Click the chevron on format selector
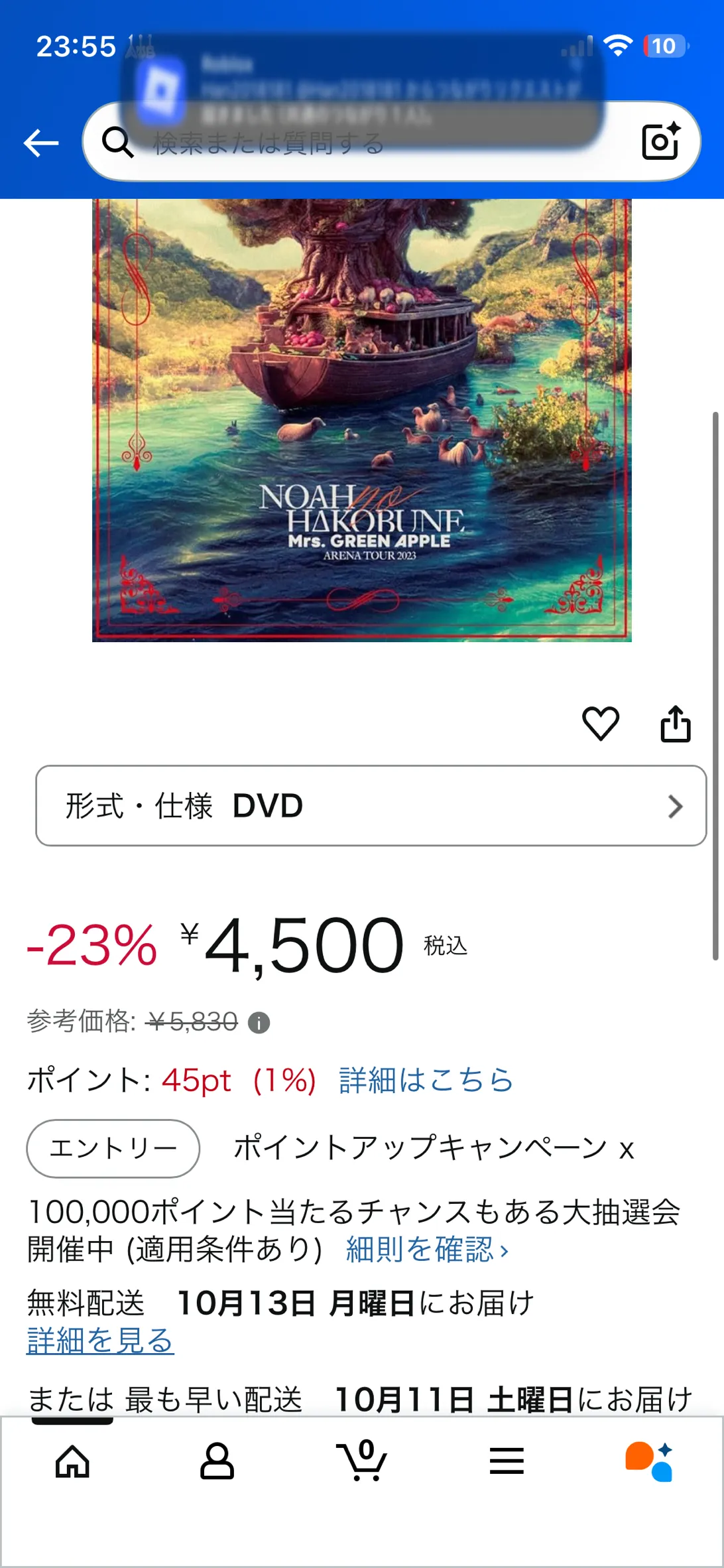Viewport: 724px width, 1568px height. point(675,807)
